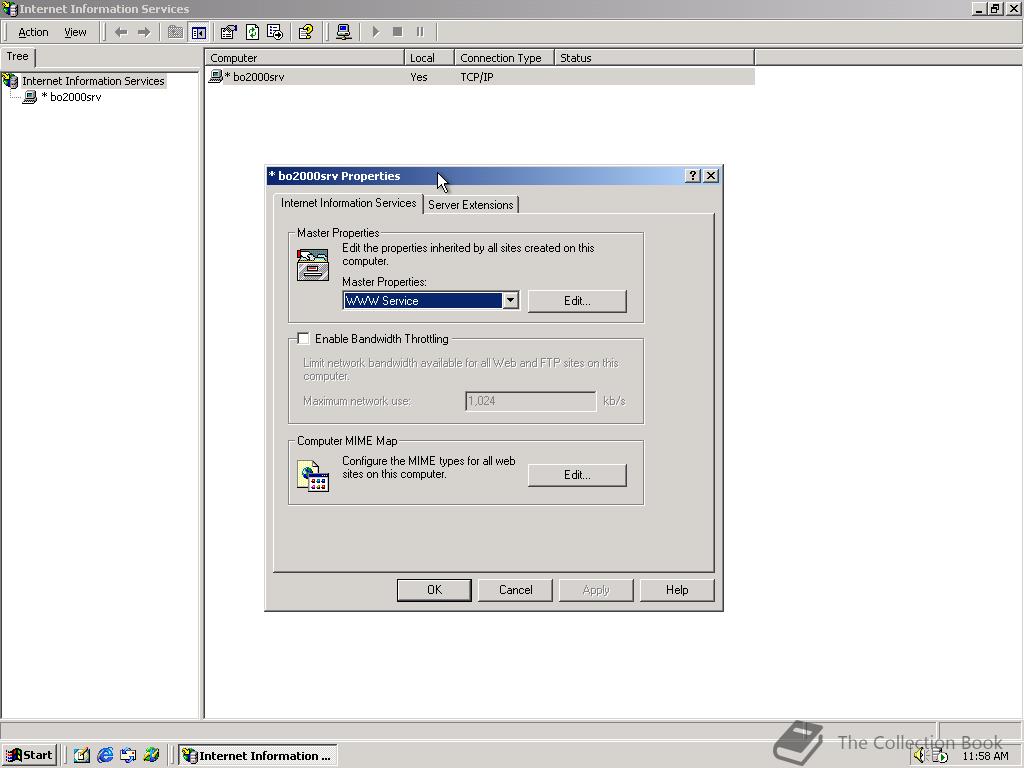Image resolution: width=1024 pixels, height=768 pixels.
Task: Click Edit for Computer MIME Map
Action: 577,475
